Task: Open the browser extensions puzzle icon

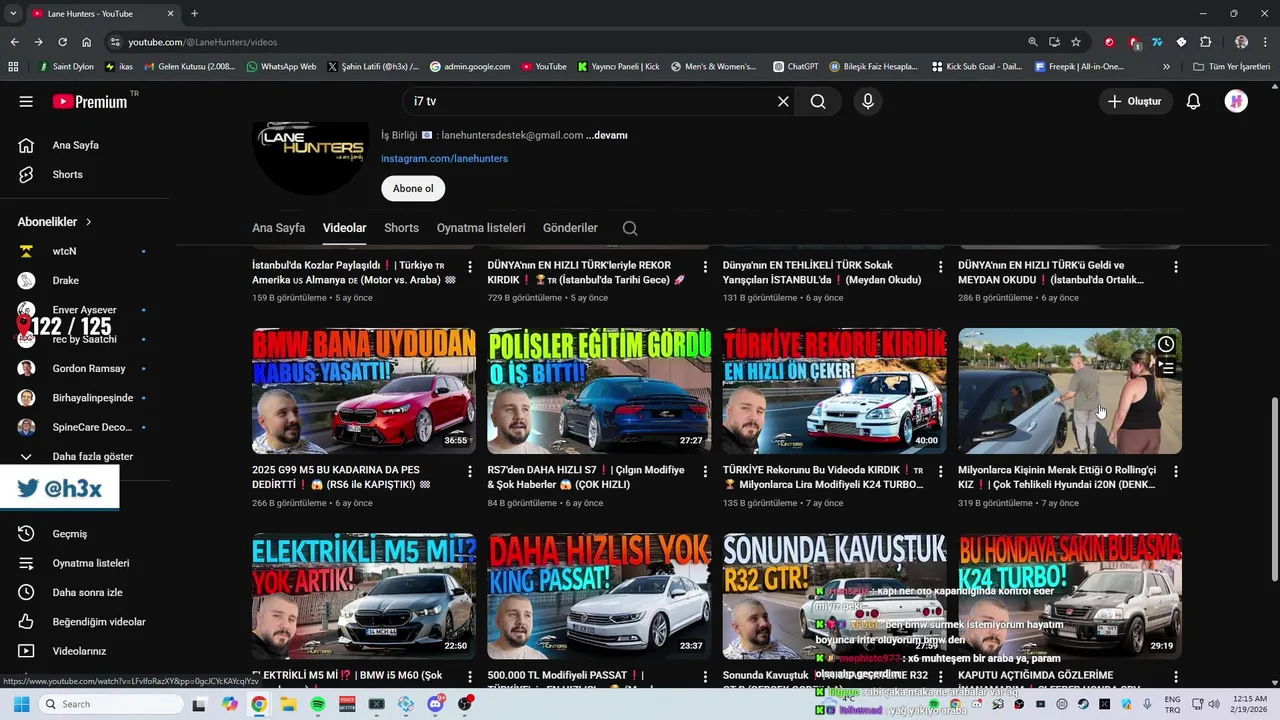Action: [1205, 42]
